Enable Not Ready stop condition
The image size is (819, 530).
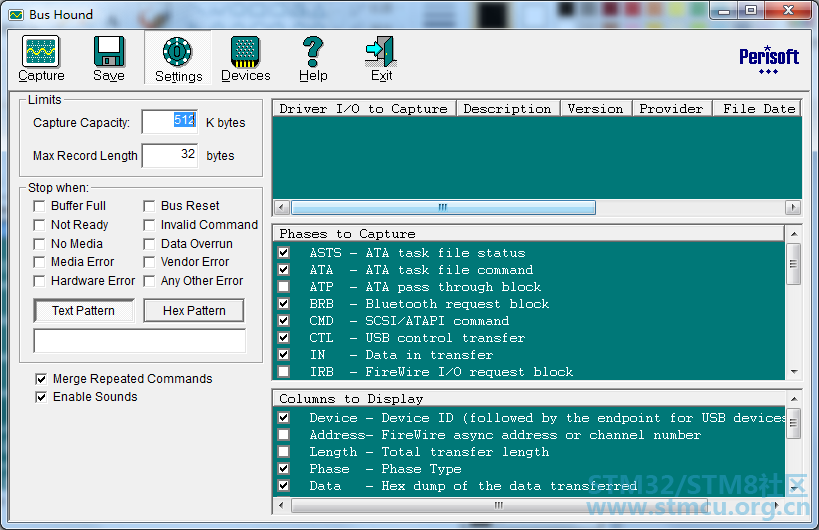pos(39,225)
